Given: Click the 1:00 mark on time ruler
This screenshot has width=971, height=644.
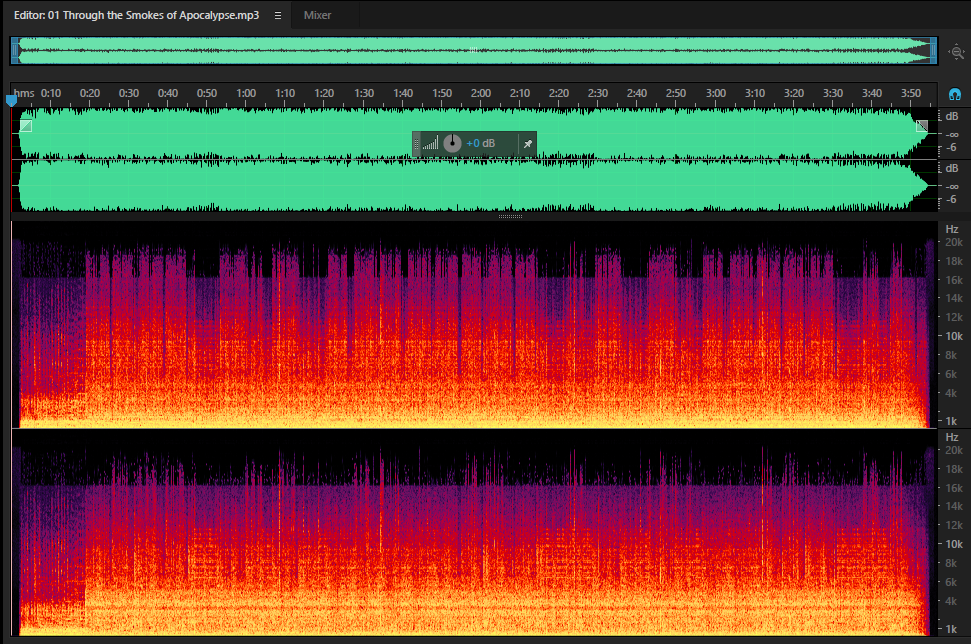Looking at the screenshot, I should [246, 93].
